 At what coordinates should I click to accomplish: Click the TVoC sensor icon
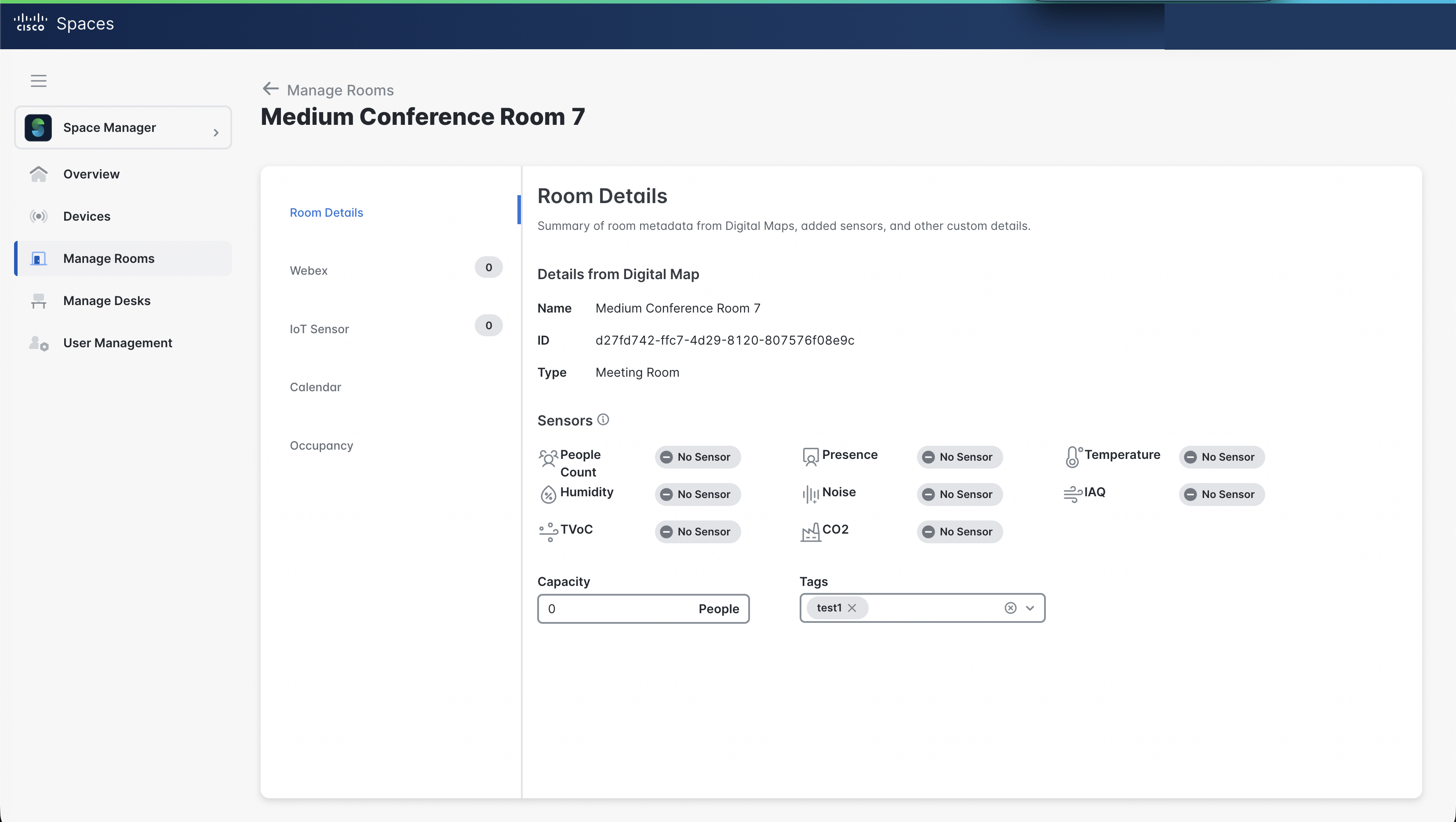(548, 532)
